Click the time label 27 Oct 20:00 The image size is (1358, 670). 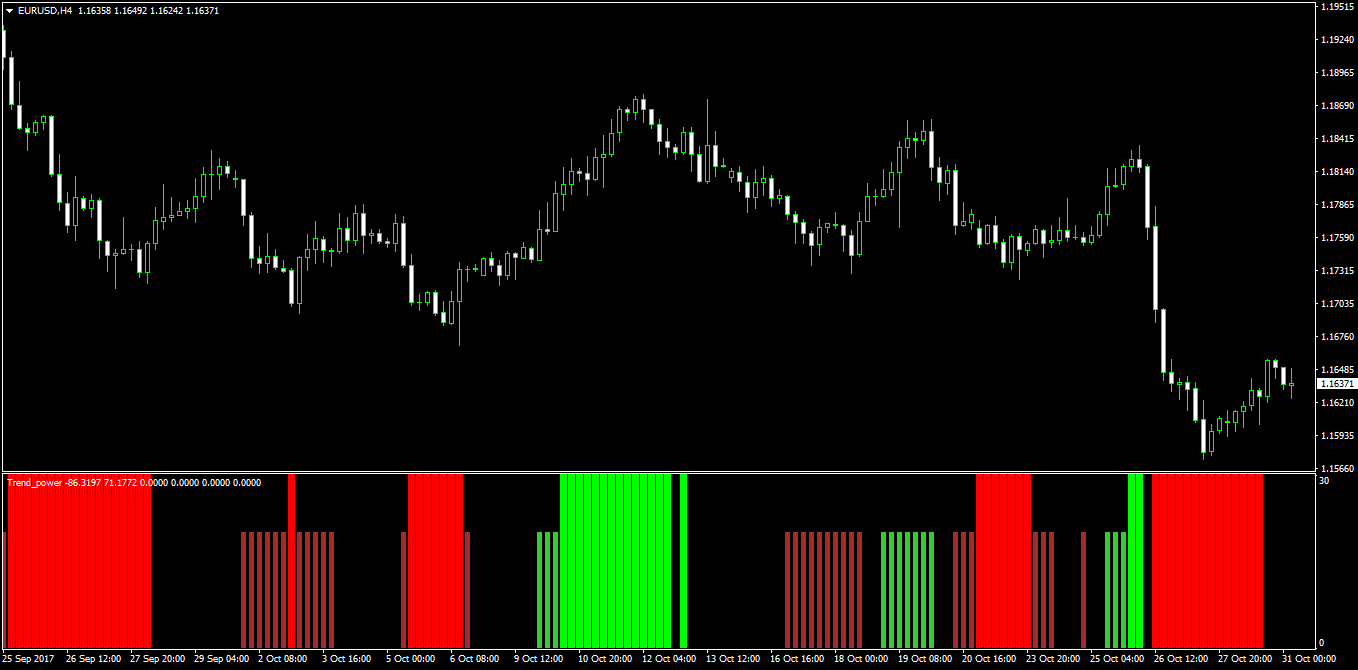(1245, 660)
